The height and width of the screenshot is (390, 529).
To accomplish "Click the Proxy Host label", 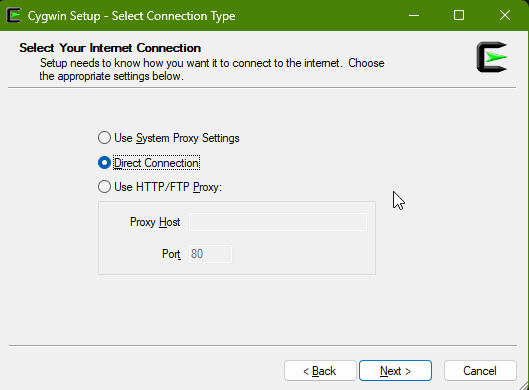I will click(x=155, y=222).
